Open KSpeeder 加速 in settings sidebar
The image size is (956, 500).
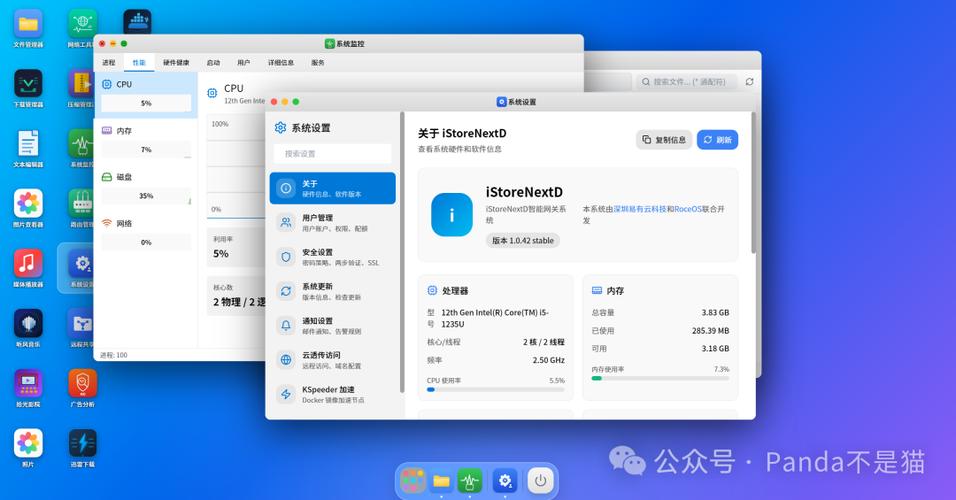(332, 394)
